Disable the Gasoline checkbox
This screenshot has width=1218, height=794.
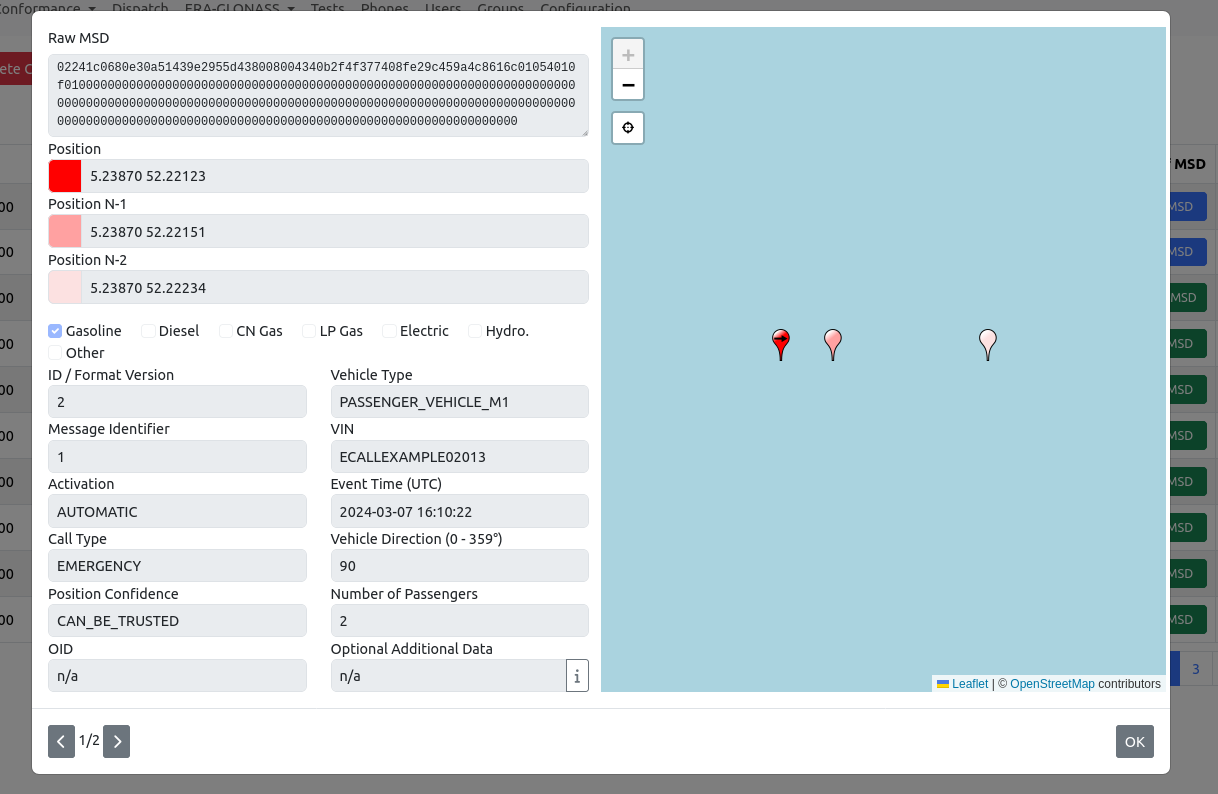pyautogui.click(x=55, y=330)
